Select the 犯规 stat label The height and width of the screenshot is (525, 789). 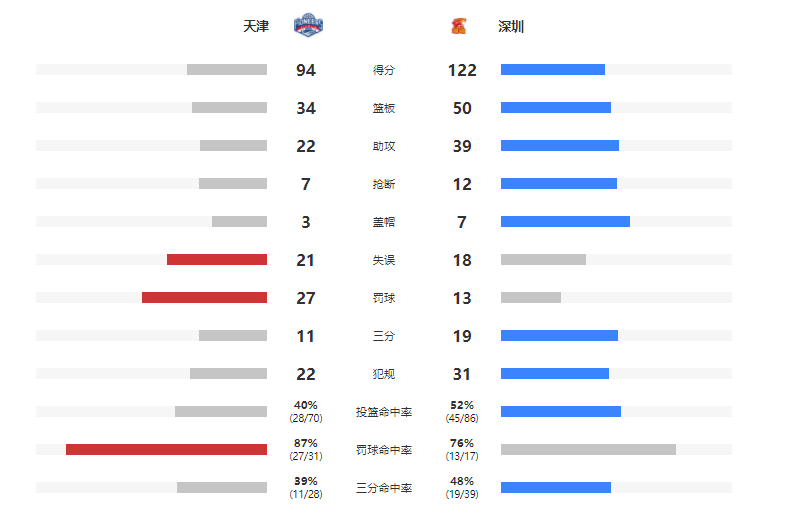click(383, 374)
